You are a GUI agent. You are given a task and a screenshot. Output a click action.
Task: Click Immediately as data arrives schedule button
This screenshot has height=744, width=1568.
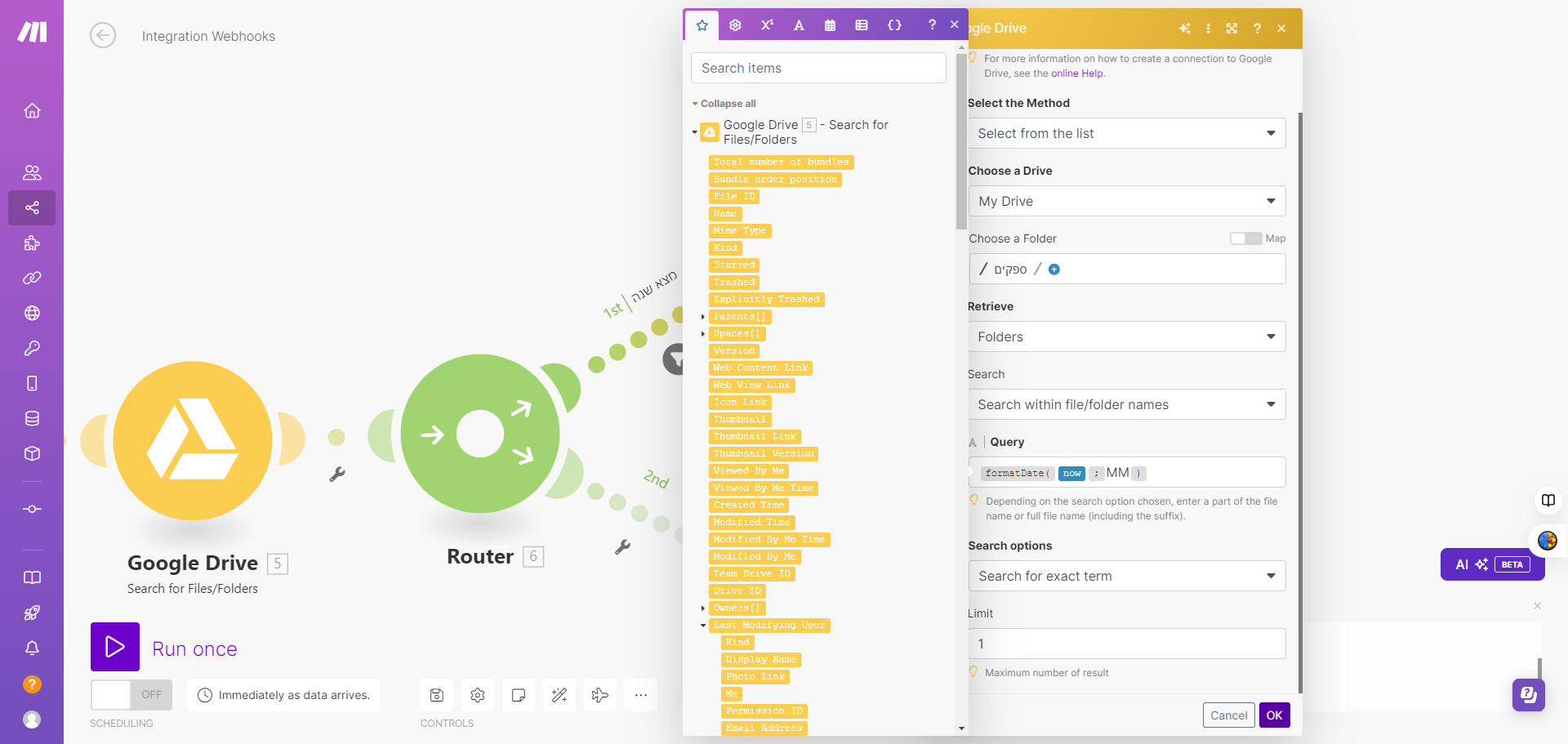[x=284, y=695]
